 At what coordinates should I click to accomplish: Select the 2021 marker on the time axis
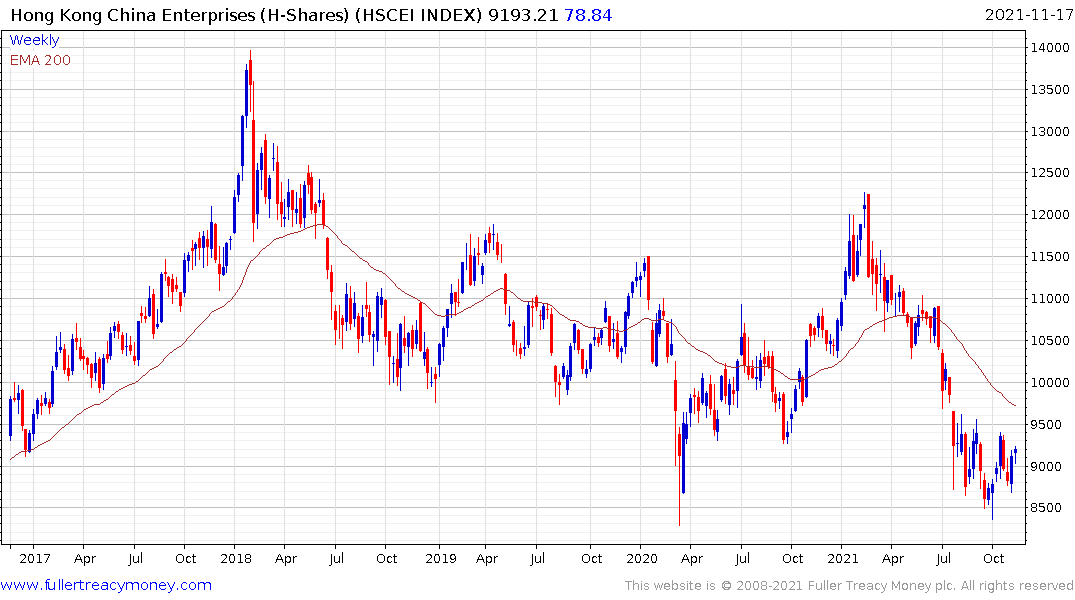[x=846, y=558]
